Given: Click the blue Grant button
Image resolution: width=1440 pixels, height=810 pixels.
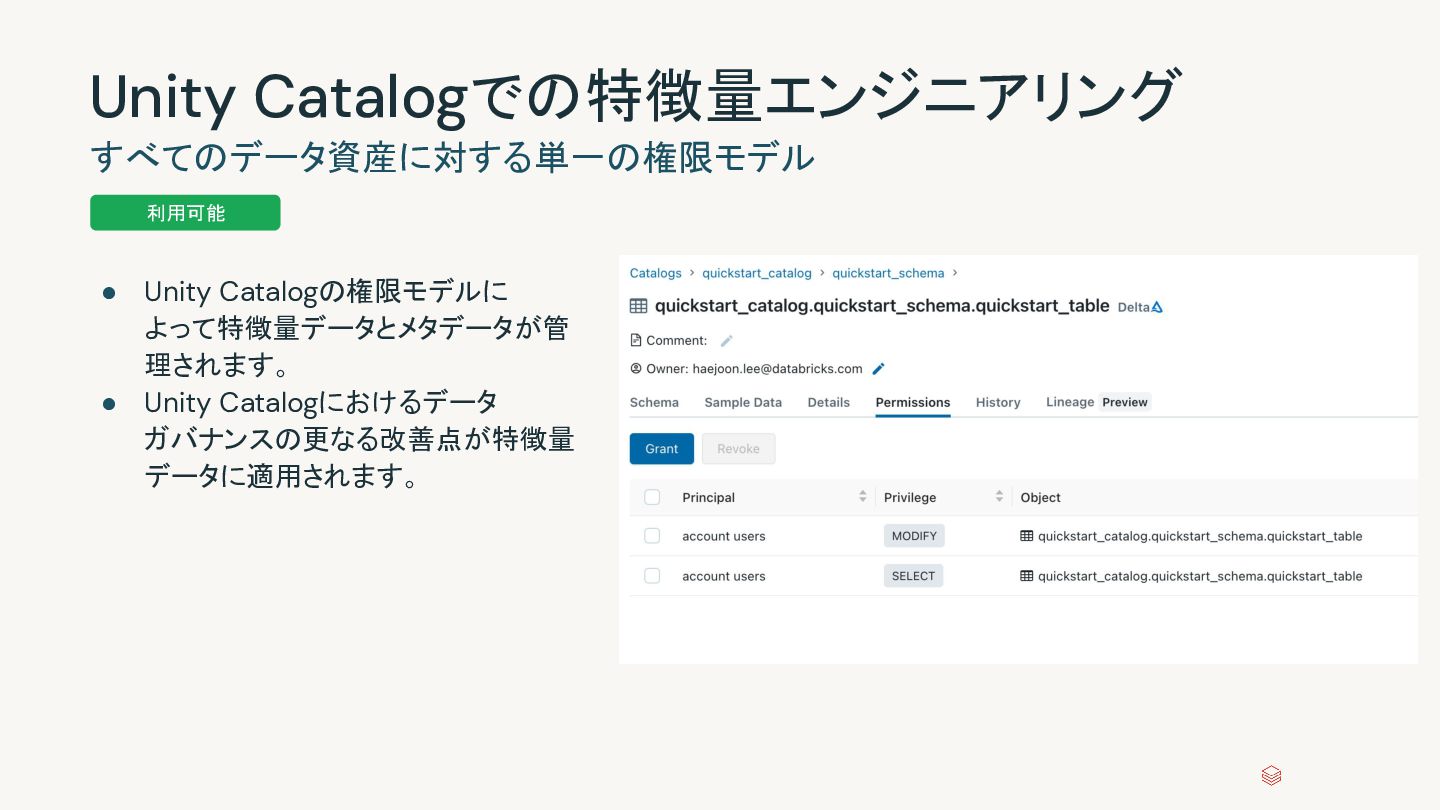Looking at the screenshot, I should click(662, 449).
